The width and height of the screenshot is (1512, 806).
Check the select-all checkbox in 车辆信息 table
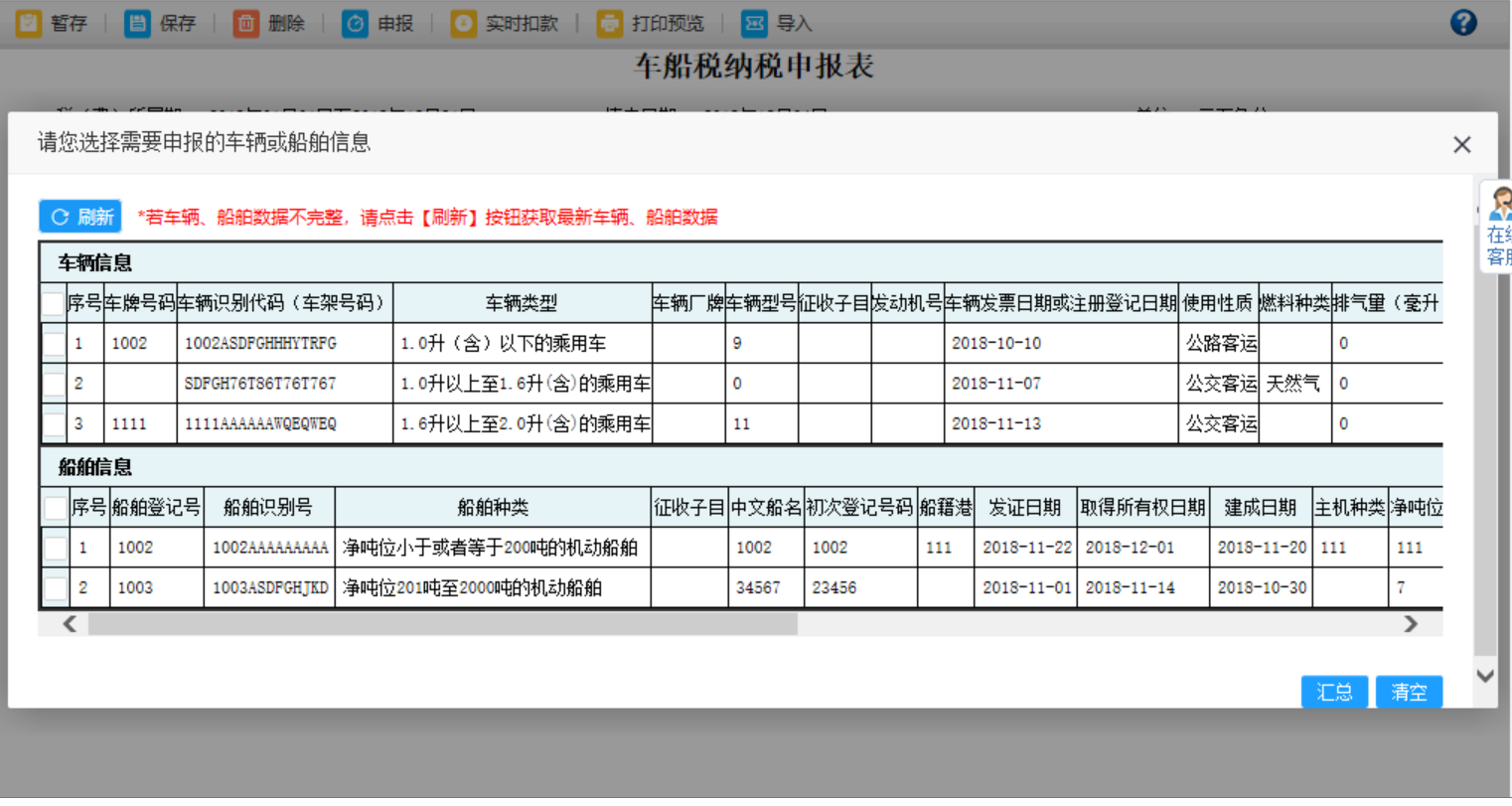(54, 303)
